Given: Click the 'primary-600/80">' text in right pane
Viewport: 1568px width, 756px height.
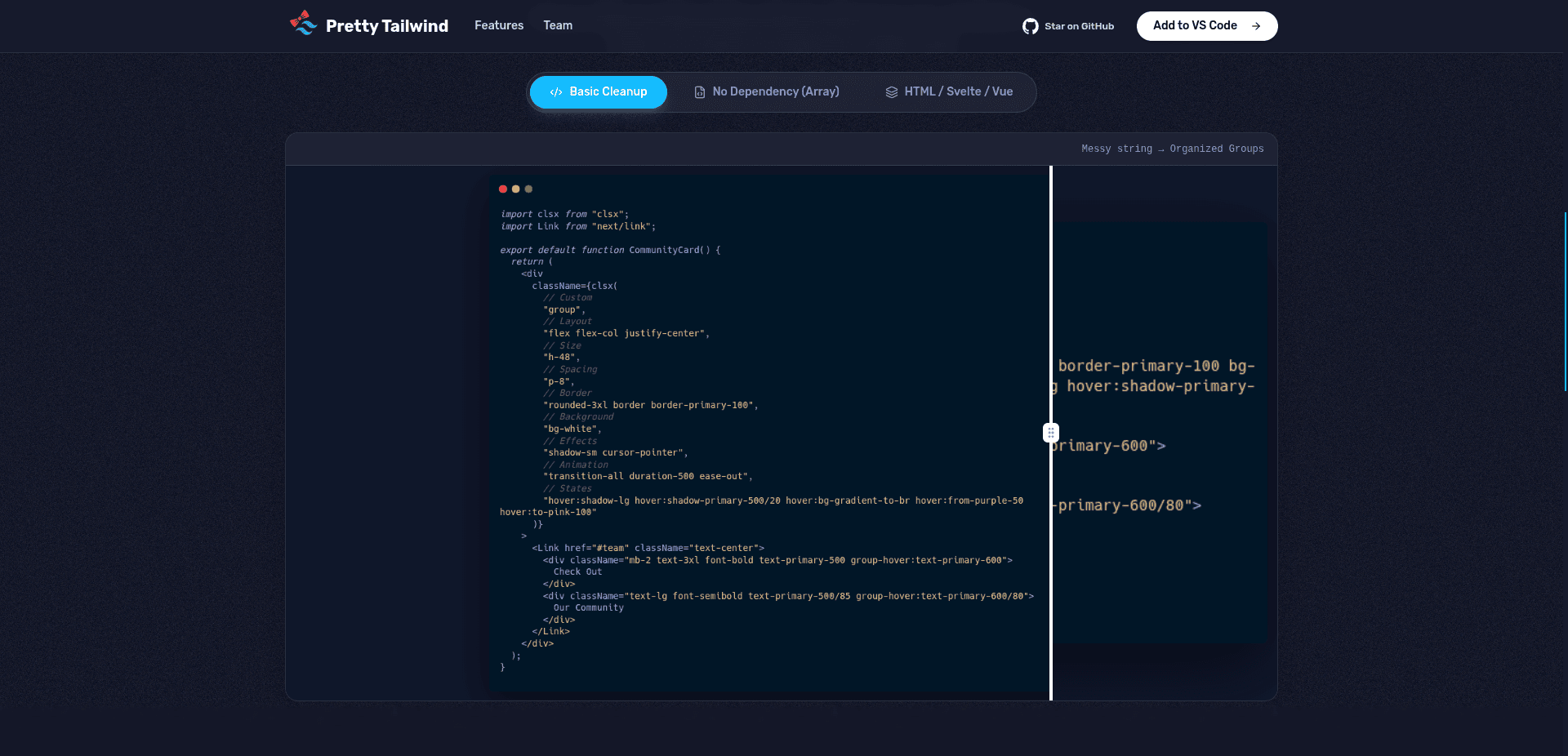Looking at the screenshot, I should click(x=1129, y=505).
